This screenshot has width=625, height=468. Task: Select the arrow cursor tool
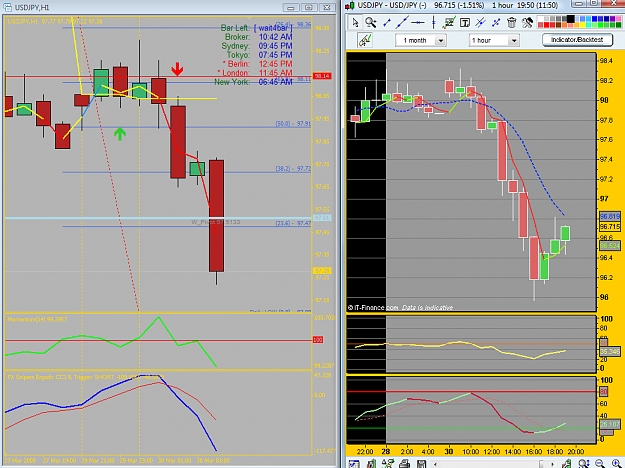(355, 22)
